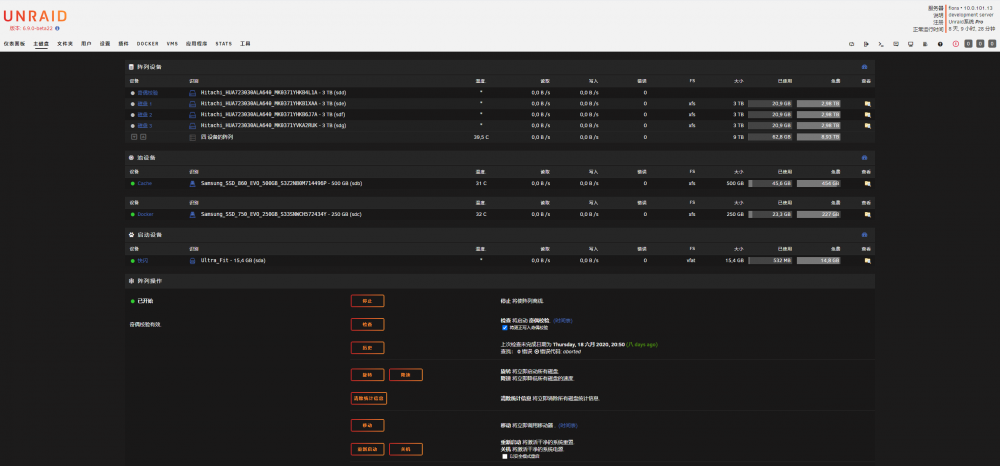Open the system info monitor icon
Screen dimensions: 1000x466
point(910,44)
